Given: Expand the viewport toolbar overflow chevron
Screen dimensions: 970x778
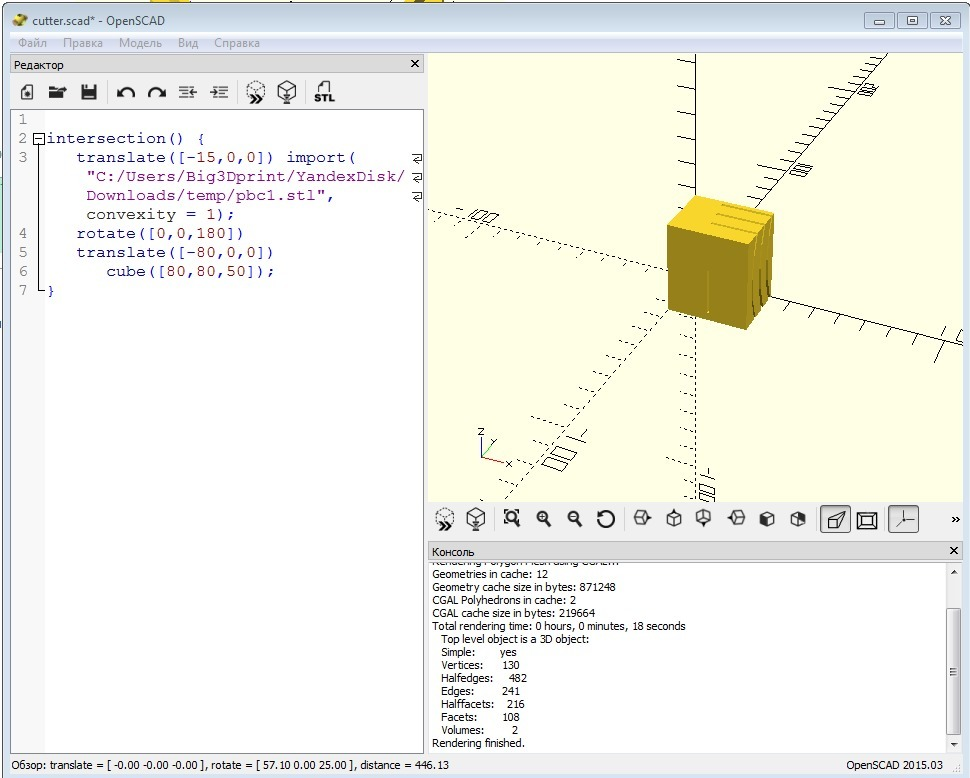Looking at the screenshot, I should coord(955,519).
